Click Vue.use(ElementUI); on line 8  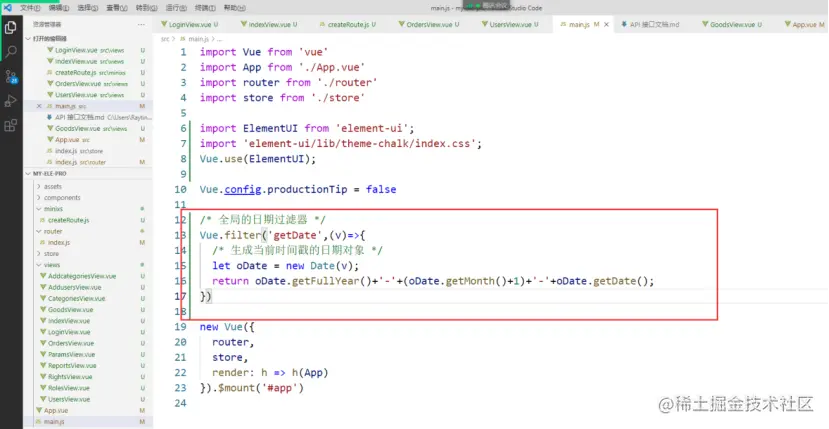pyautogui.click(x=257, y=159)
